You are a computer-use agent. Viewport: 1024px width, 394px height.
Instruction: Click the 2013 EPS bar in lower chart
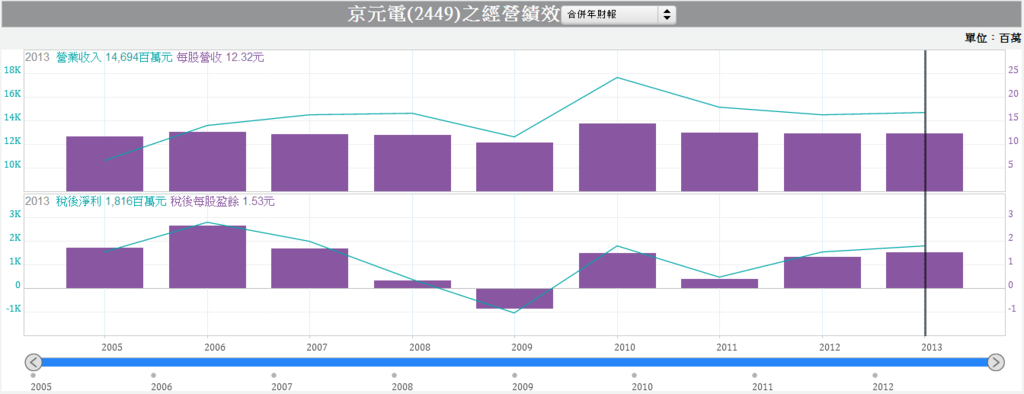tap(925, 270)
